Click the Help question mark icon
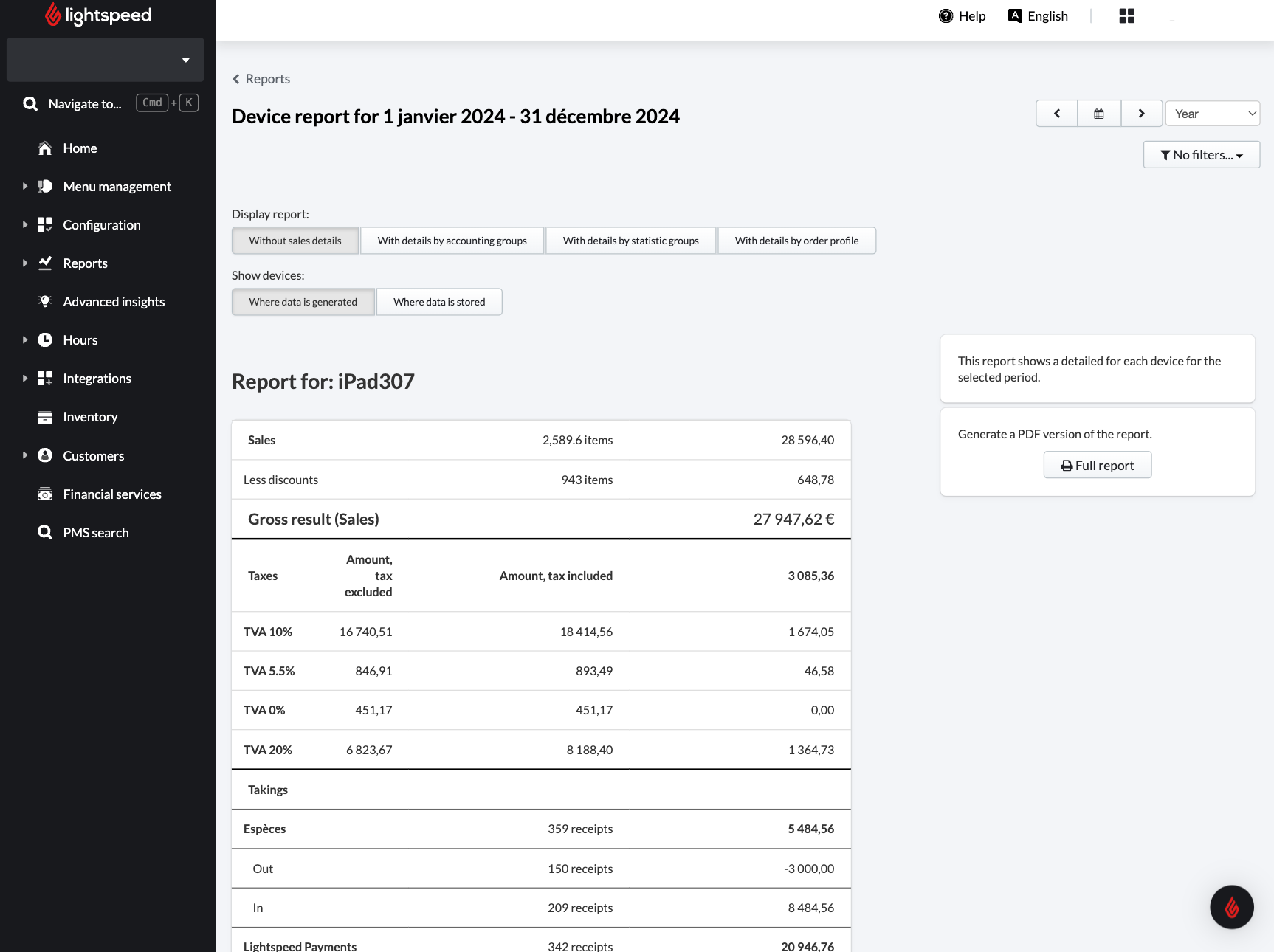Screen dimensions: 1274x952 click(x=946, y=16)
